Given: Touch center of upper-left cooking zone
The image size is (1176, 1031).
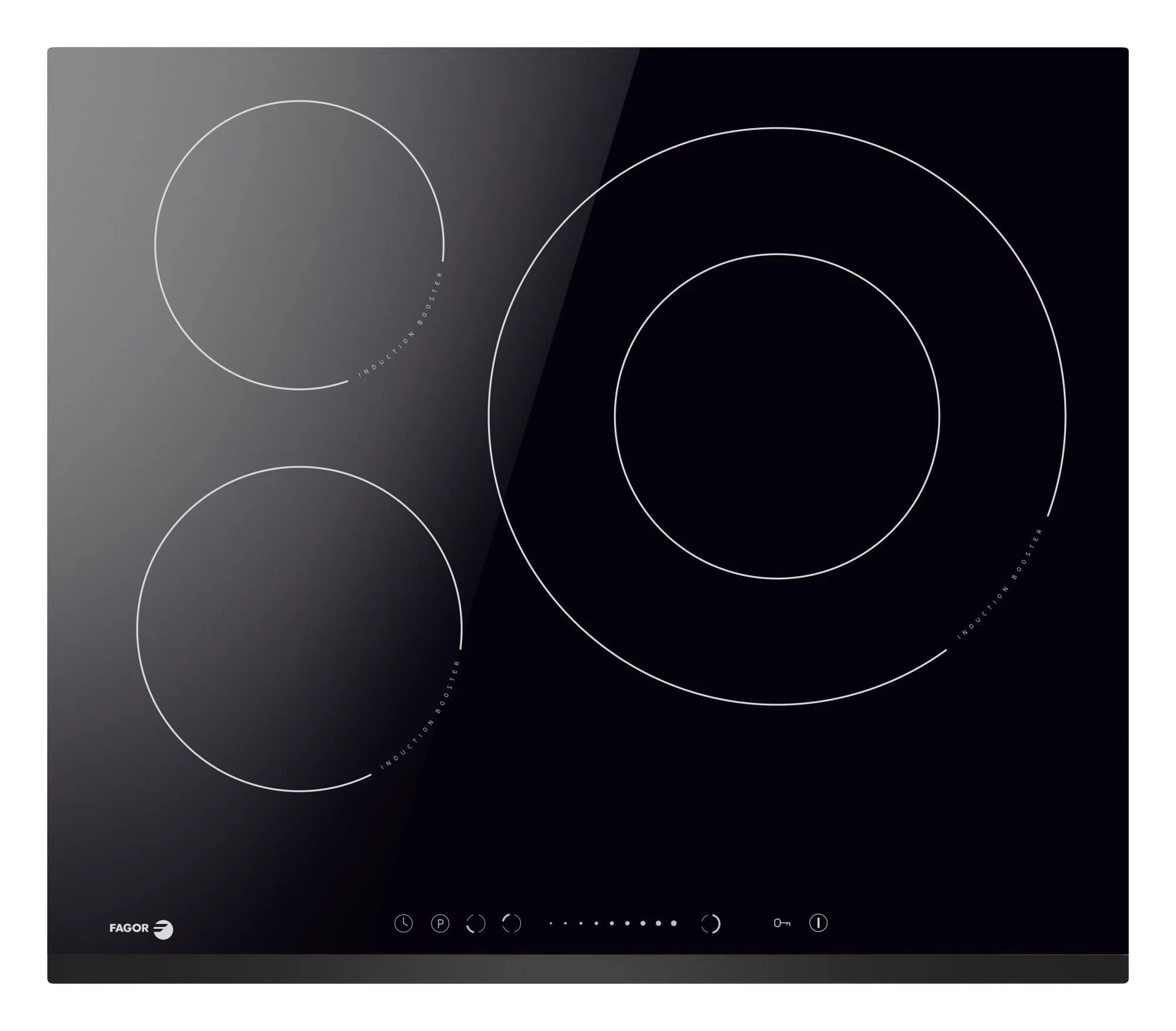Looking at the screenshot, I should (299, 245).
